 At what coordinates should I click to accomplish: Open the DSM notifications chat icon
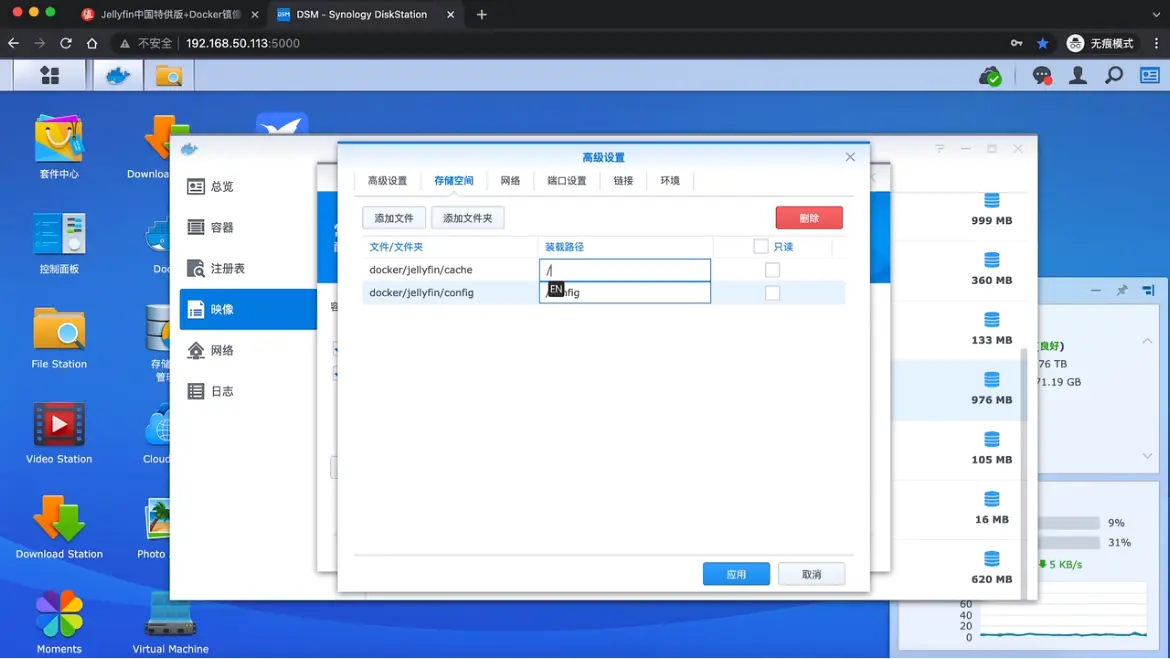[1041, 75]
